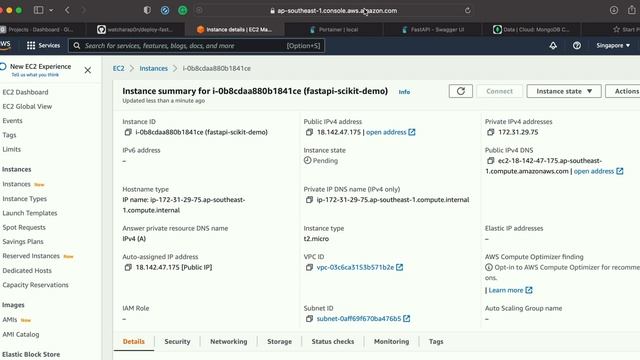Open Safari downloads icon
The width and height of the screenshot is (640, 360).
coord(614,10)
